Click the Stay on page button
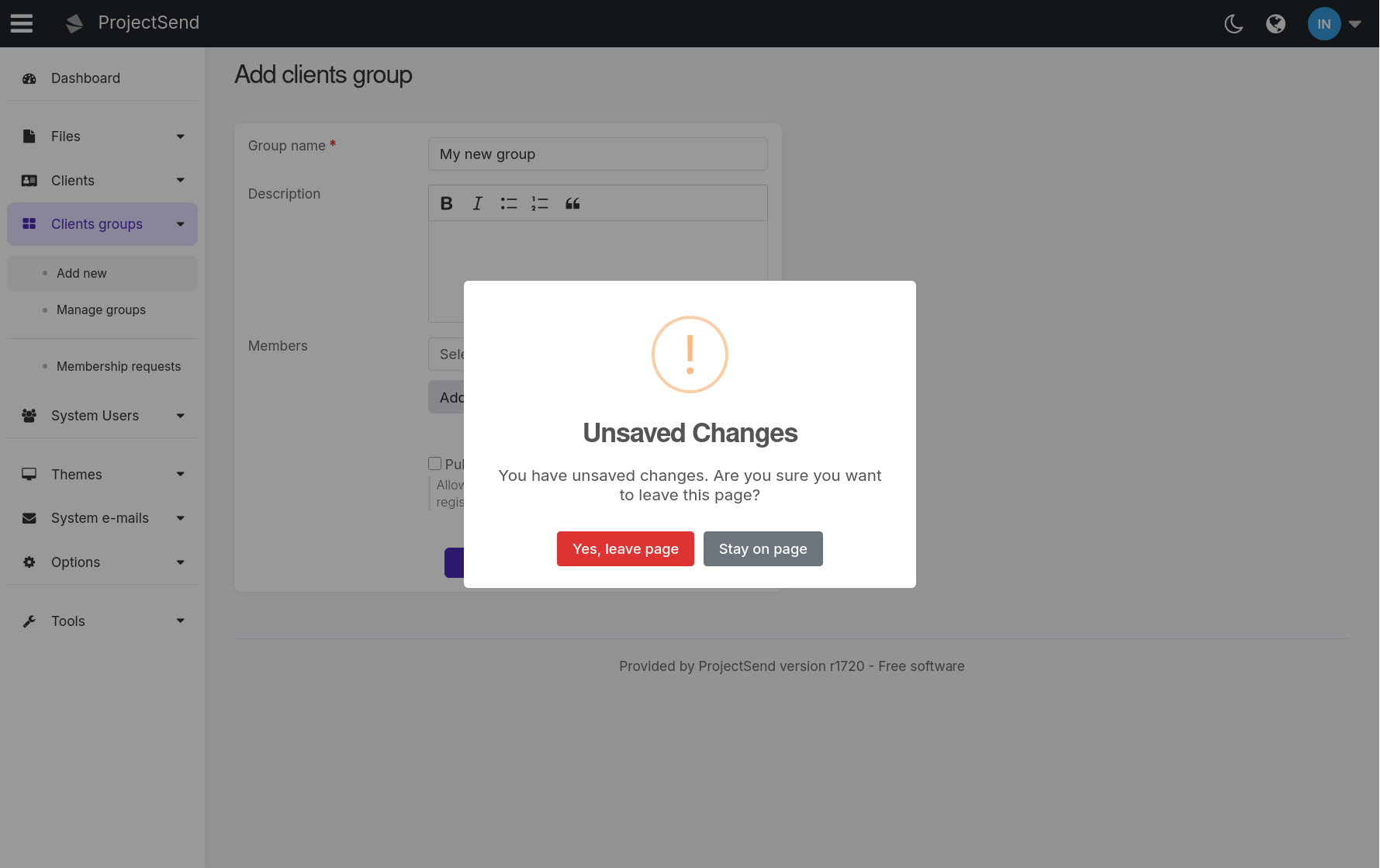The image size is (1380, 868). pos(763,548)
